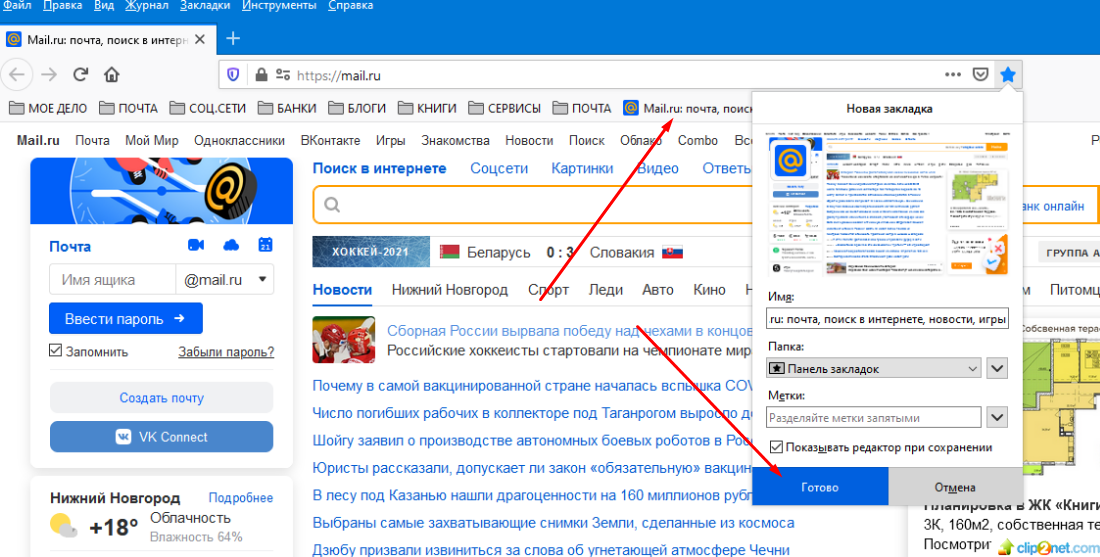Open the КНИГИ bookmarks folder
The height and width of the screenshot is (557, 1100).
(x=427, y=108)
